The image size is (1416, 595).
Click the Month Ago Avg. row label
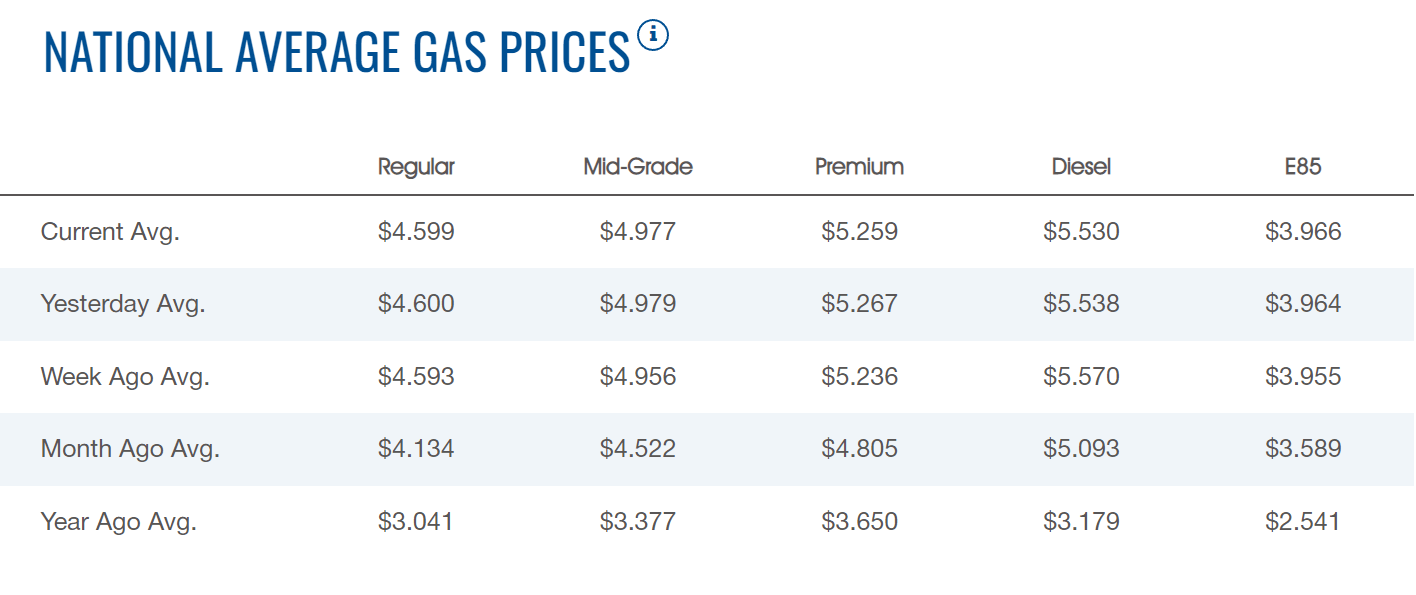click(x=130, y=449)
